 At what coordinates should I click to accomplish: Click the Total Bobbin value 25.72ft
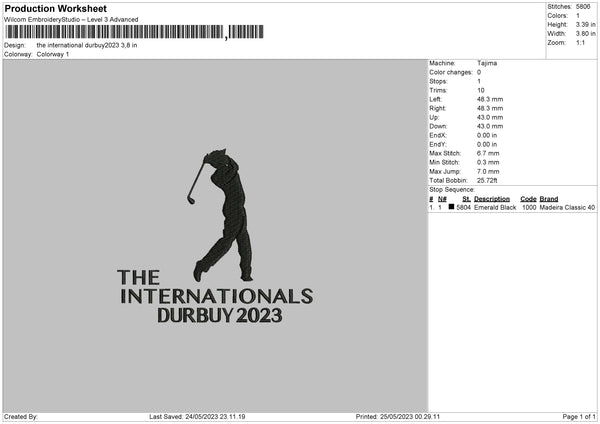click(487, 181)
